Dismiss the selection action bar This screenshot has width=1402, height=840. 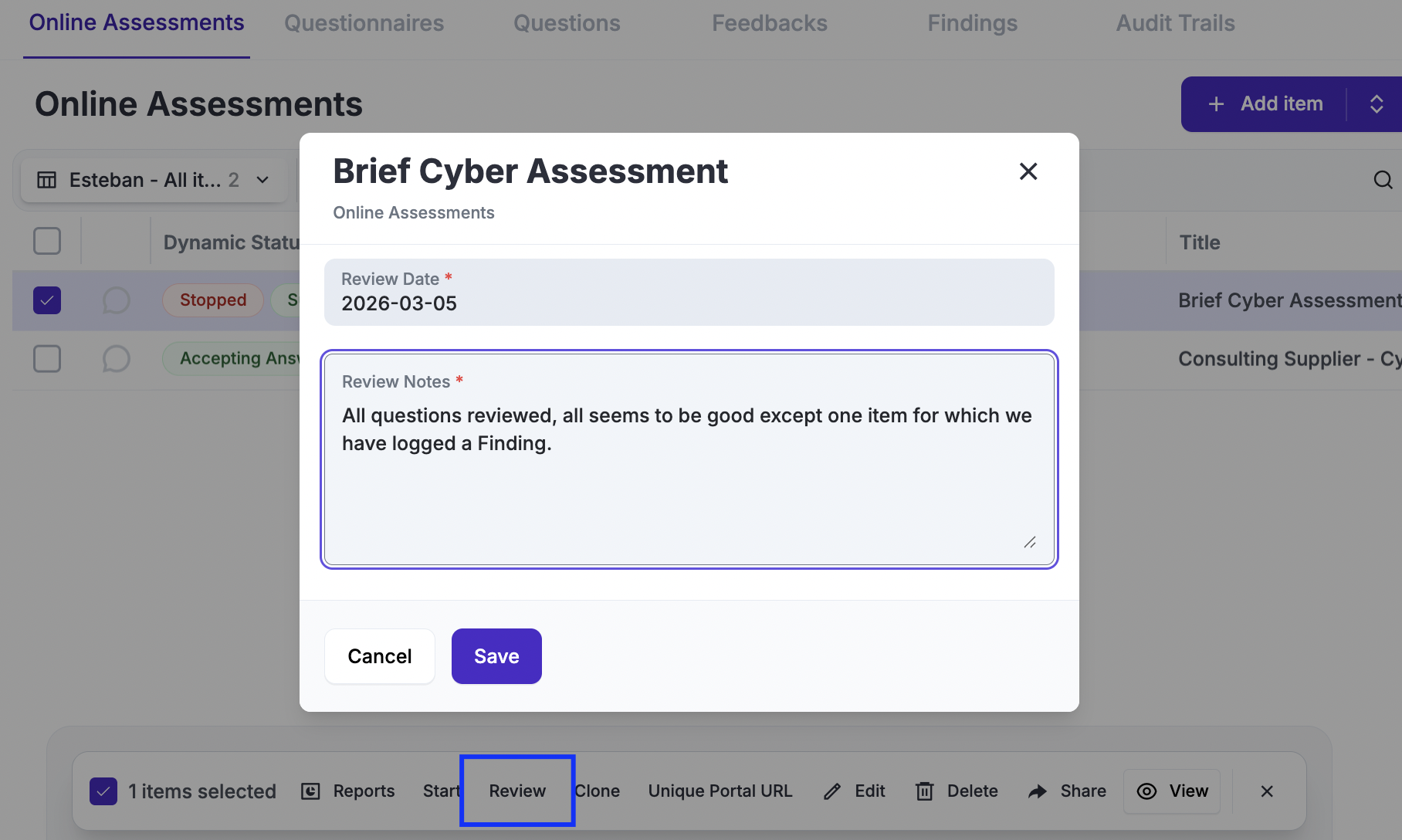coord(1267,791)
